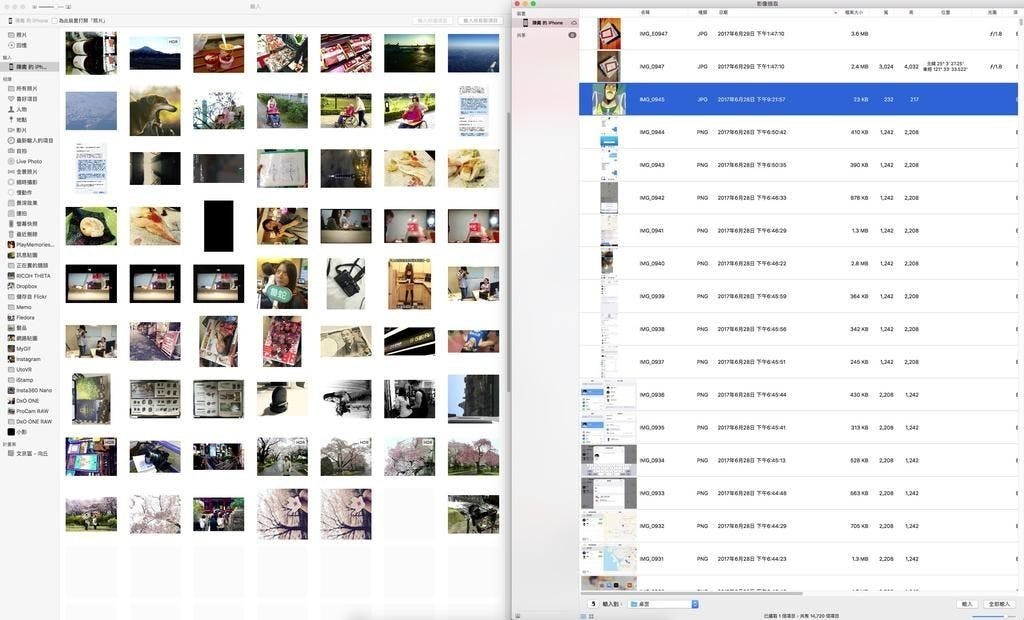Click the Instagram album icon in the sidebar

[11, 359]
